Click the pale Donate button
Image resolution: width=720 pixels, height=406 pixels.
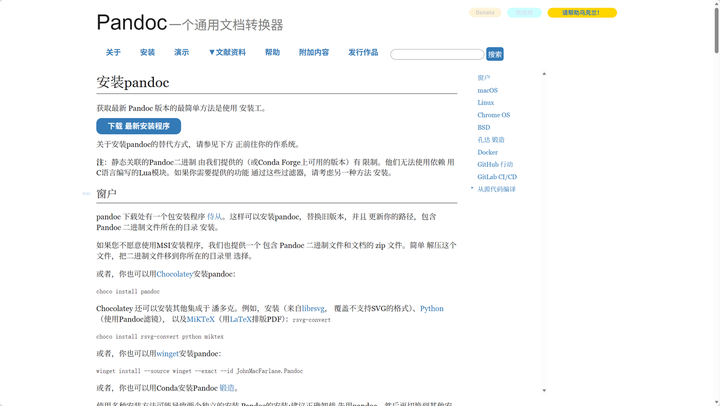tap(485, 13)
